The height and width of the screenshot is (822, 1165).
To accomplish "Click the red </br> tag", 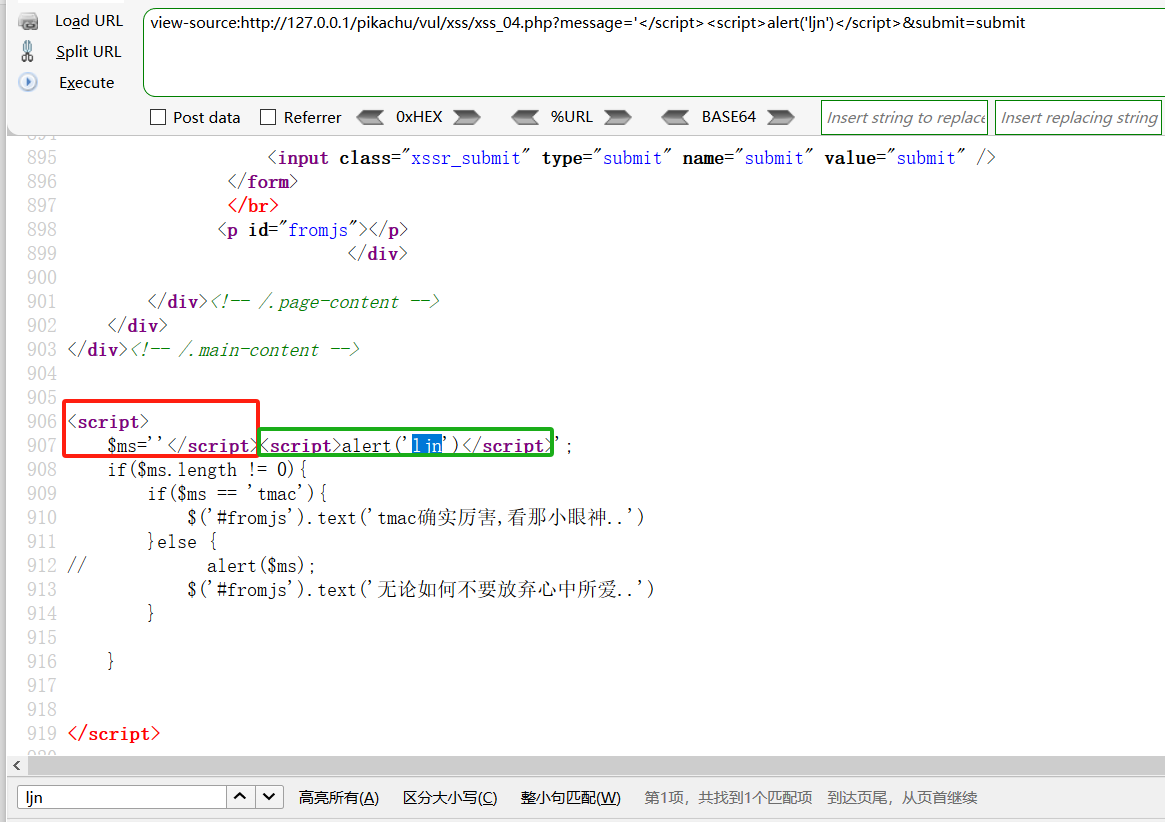I will [253, 206].
